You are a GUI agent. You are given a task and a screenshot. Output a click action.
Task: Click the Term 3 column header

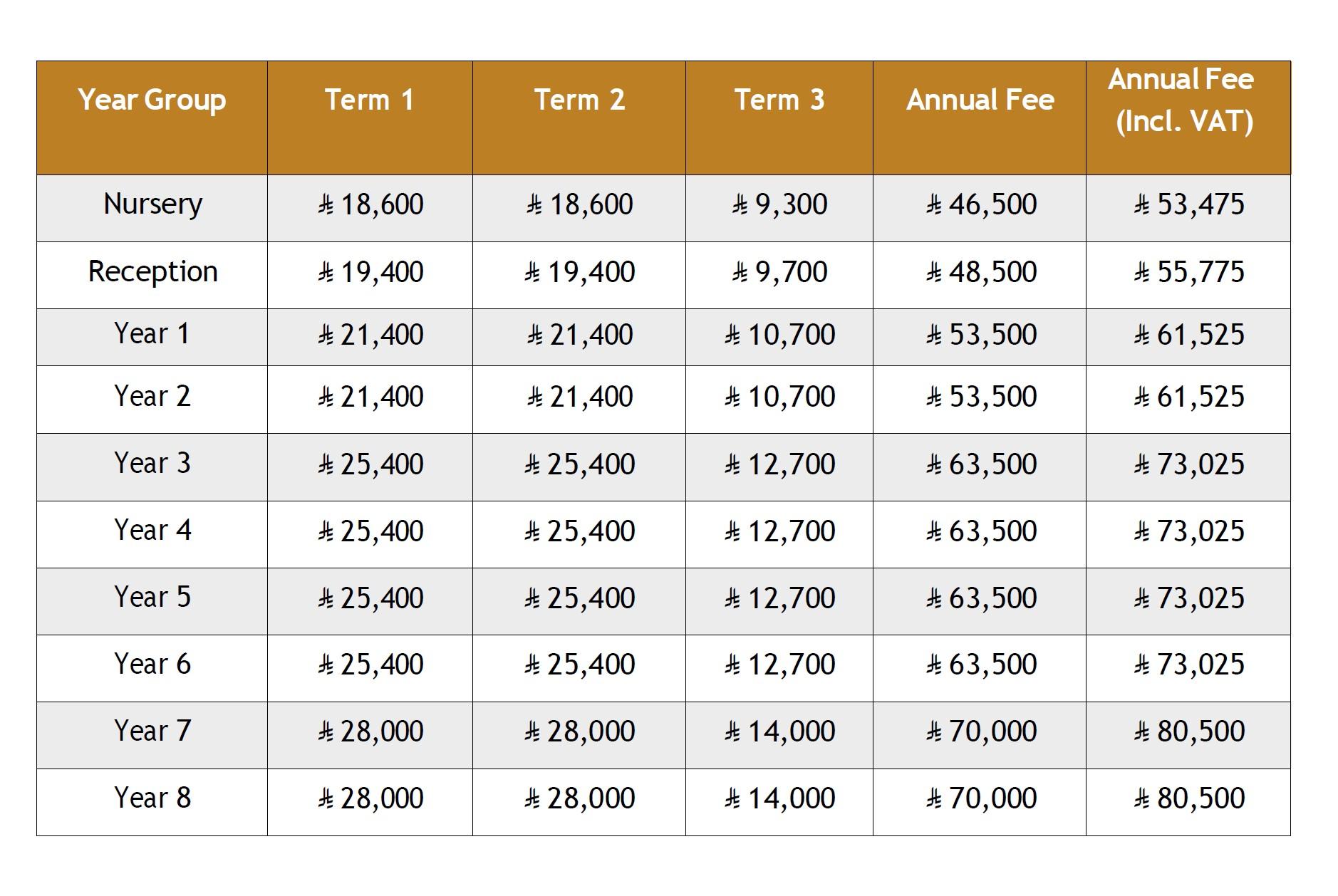779,118
